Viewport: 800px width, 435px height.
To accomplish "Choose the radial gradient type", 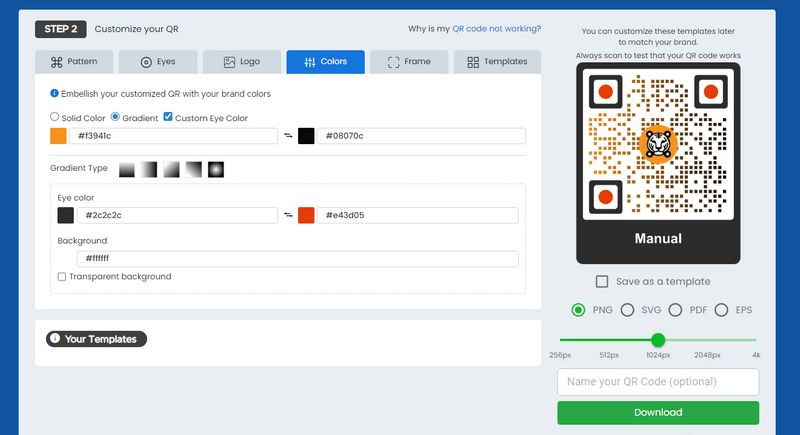I will 216,169.
